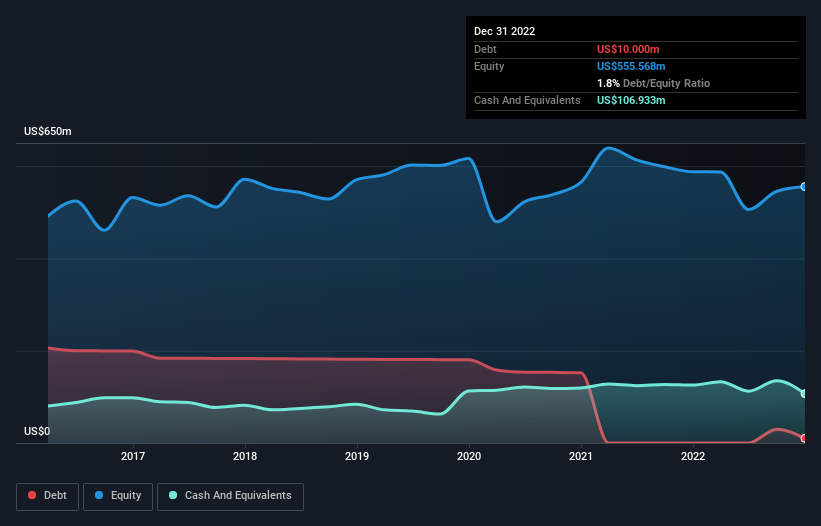Click the US$650m y-axis label
This screenshot has height=526, width=821.
[48, 131]
